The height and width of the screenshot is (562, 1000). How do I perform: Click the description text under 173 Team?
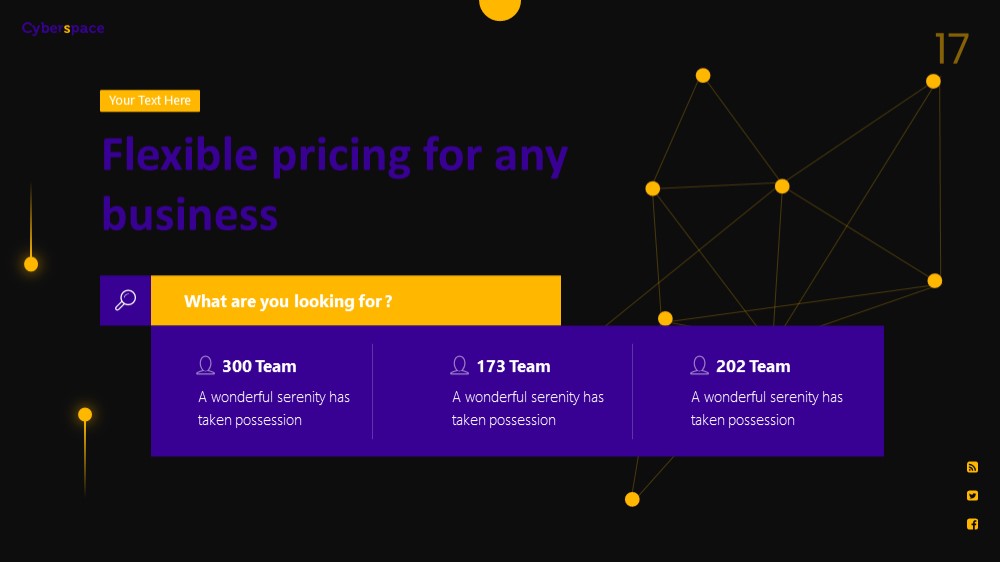527,408
